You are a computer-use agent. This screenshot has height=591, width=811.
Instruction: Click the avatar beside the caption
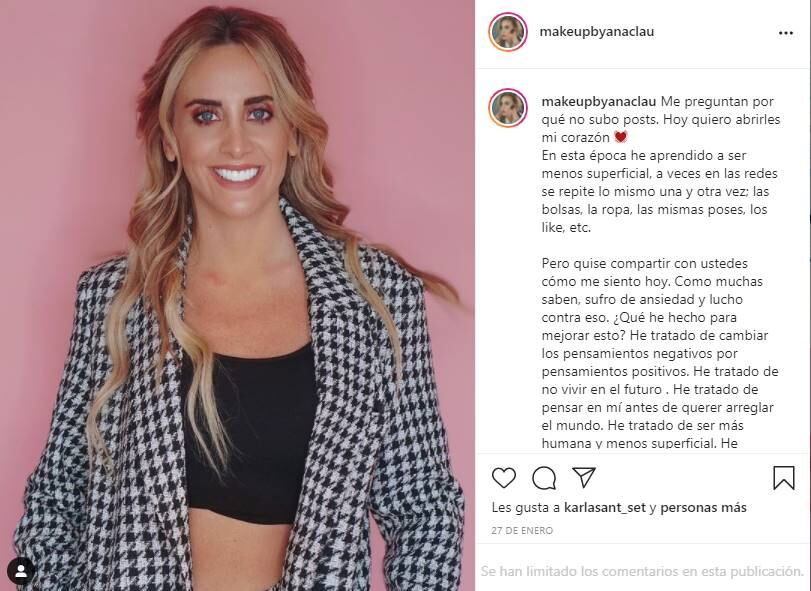coord(508,108)
